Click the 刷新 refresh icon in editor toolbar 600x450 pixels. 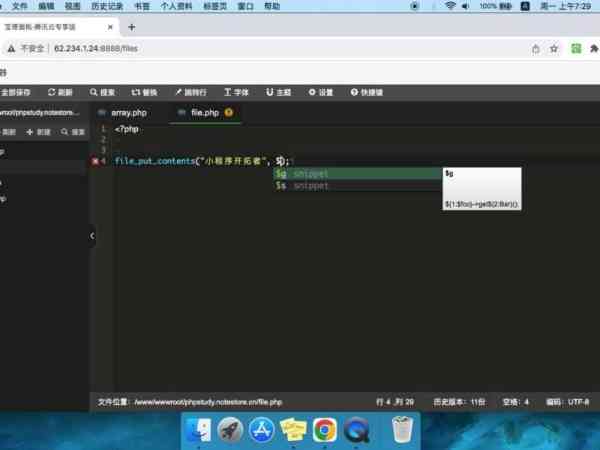coord(60,92)
